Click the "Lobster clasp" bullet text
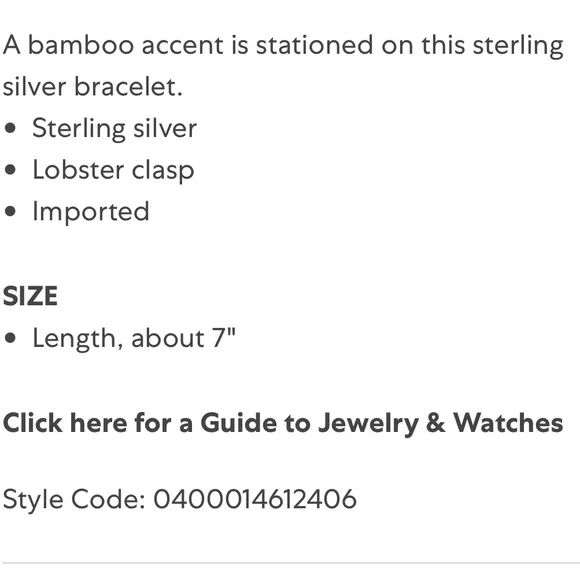The image size is (580, 580). click(113, 171)
